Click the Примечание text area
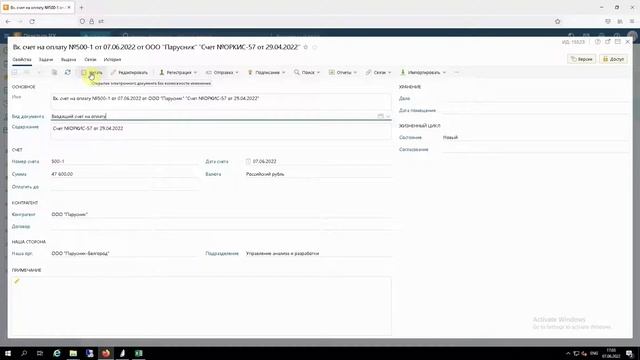 [202, 306]
